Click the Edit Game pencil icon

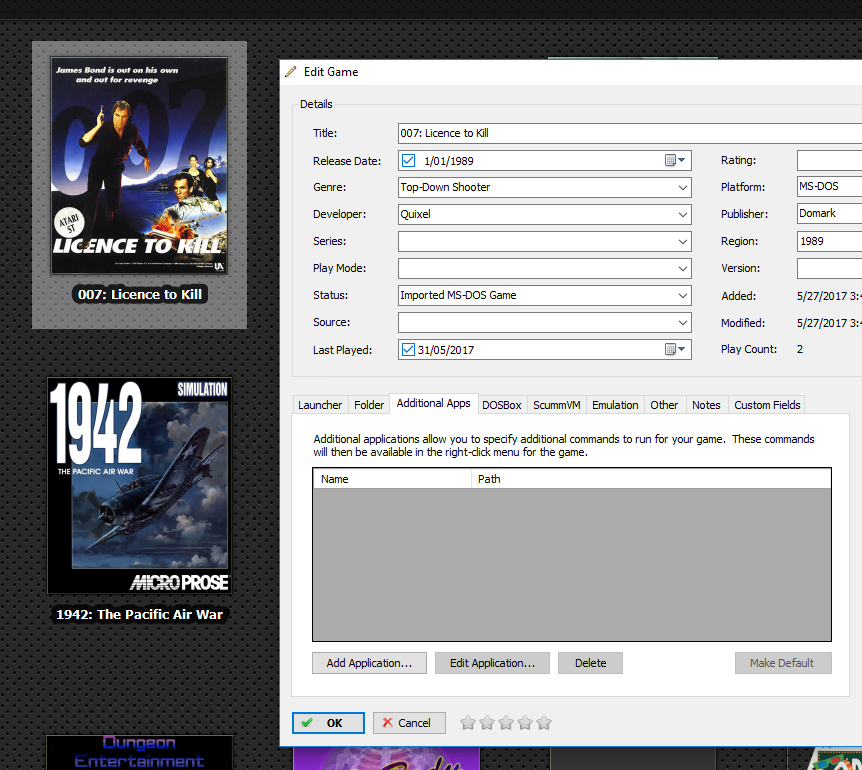tap(291, 71)
